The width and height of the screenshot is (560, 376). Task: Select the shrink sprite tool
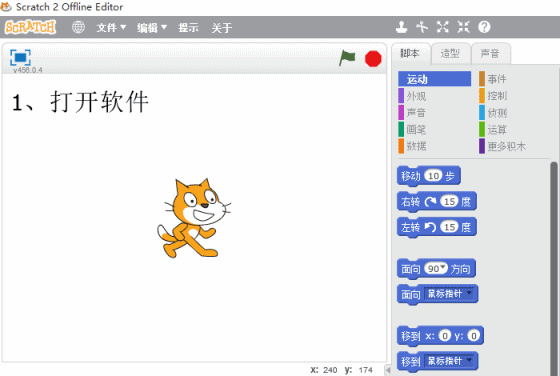point(464,27)
